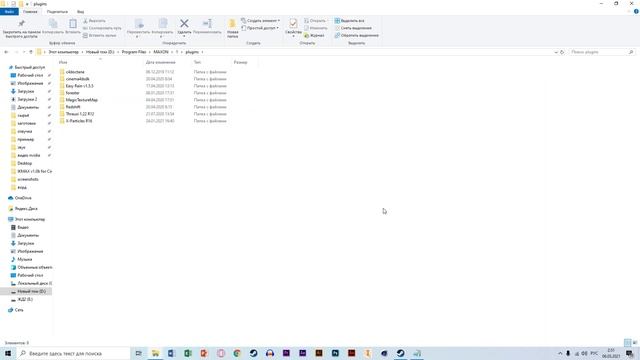Select the forester folder

73,93
